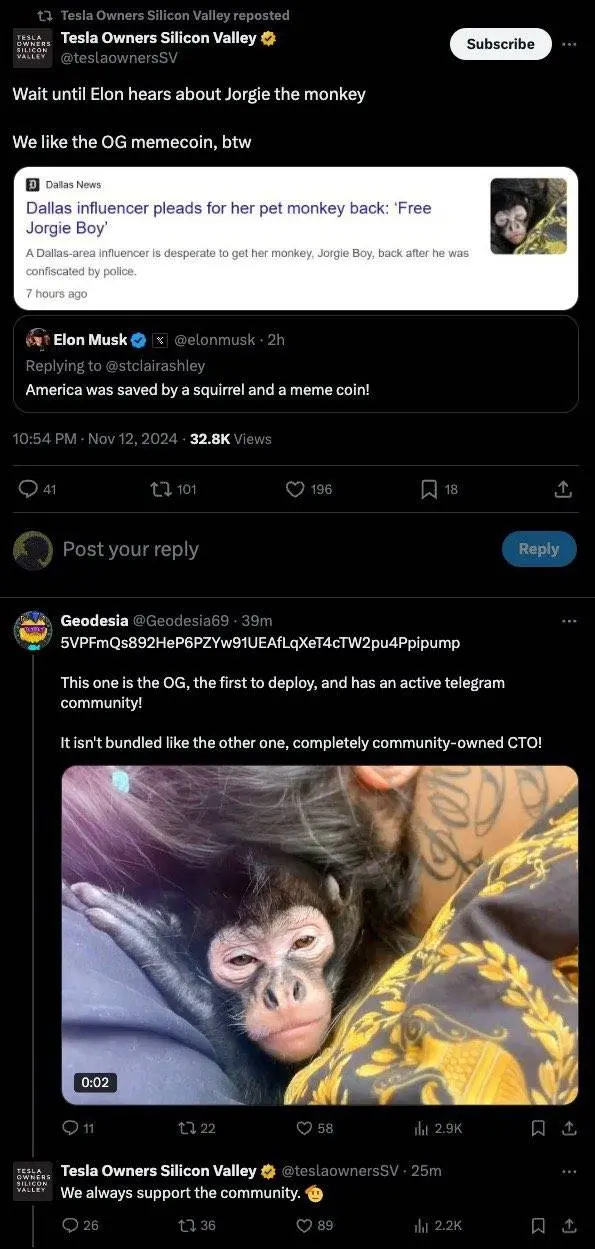Open more options on Tesla Owners' bottom reply
Image resolution: width=595 pixels, height=1249 pixels.
click(569, 1171)
